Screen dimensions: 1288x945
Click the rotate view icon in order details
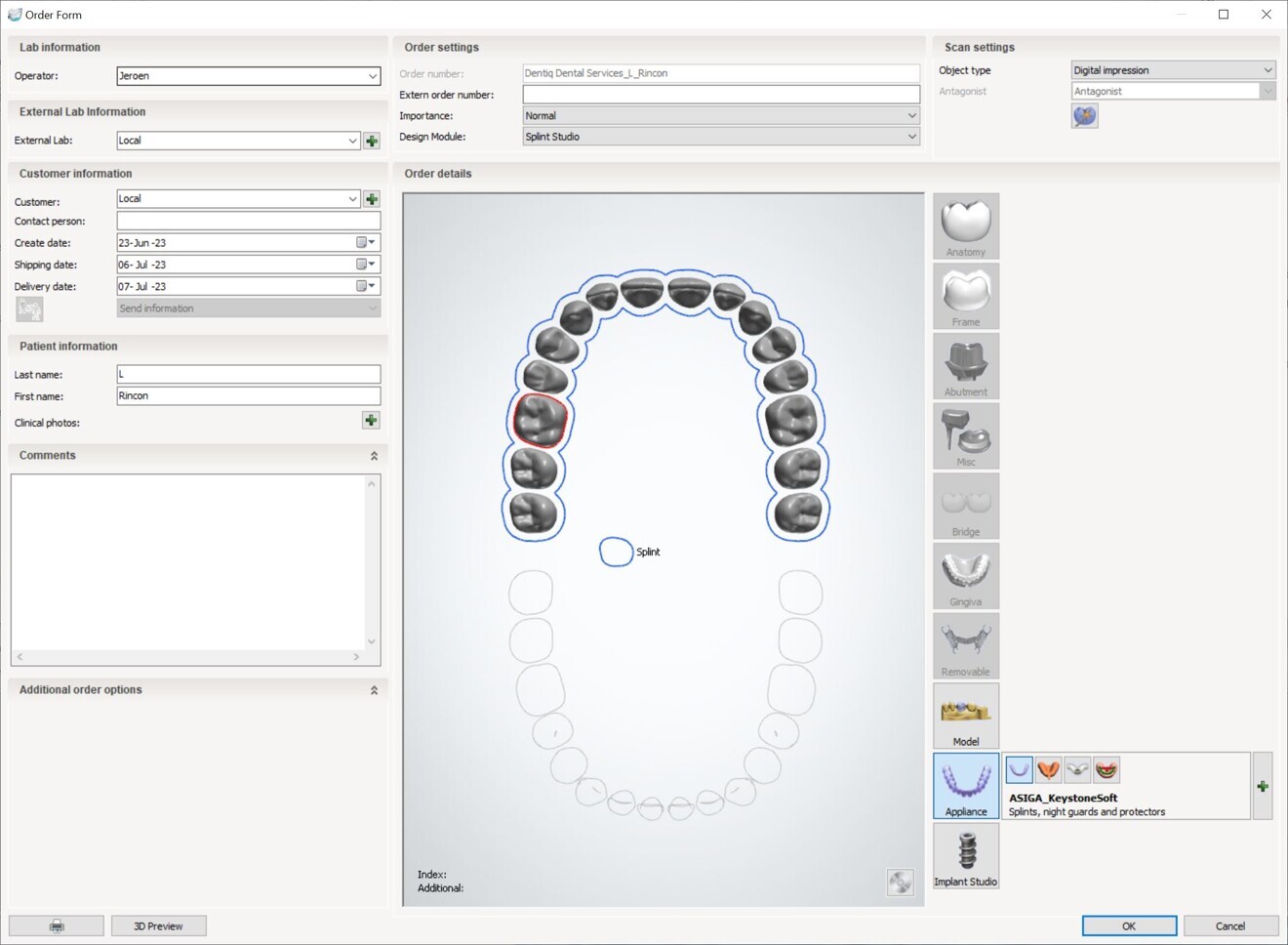pyautogui.click(x=899, y=882)
